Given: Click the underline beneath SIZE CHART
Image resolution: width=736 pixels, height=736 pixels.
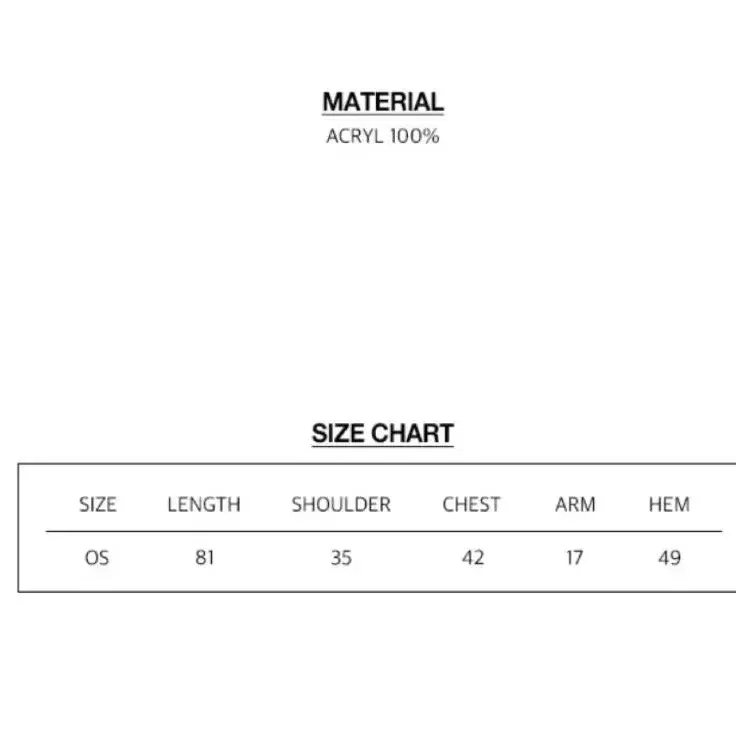Looking at the screenshot, I should [383, 446].
